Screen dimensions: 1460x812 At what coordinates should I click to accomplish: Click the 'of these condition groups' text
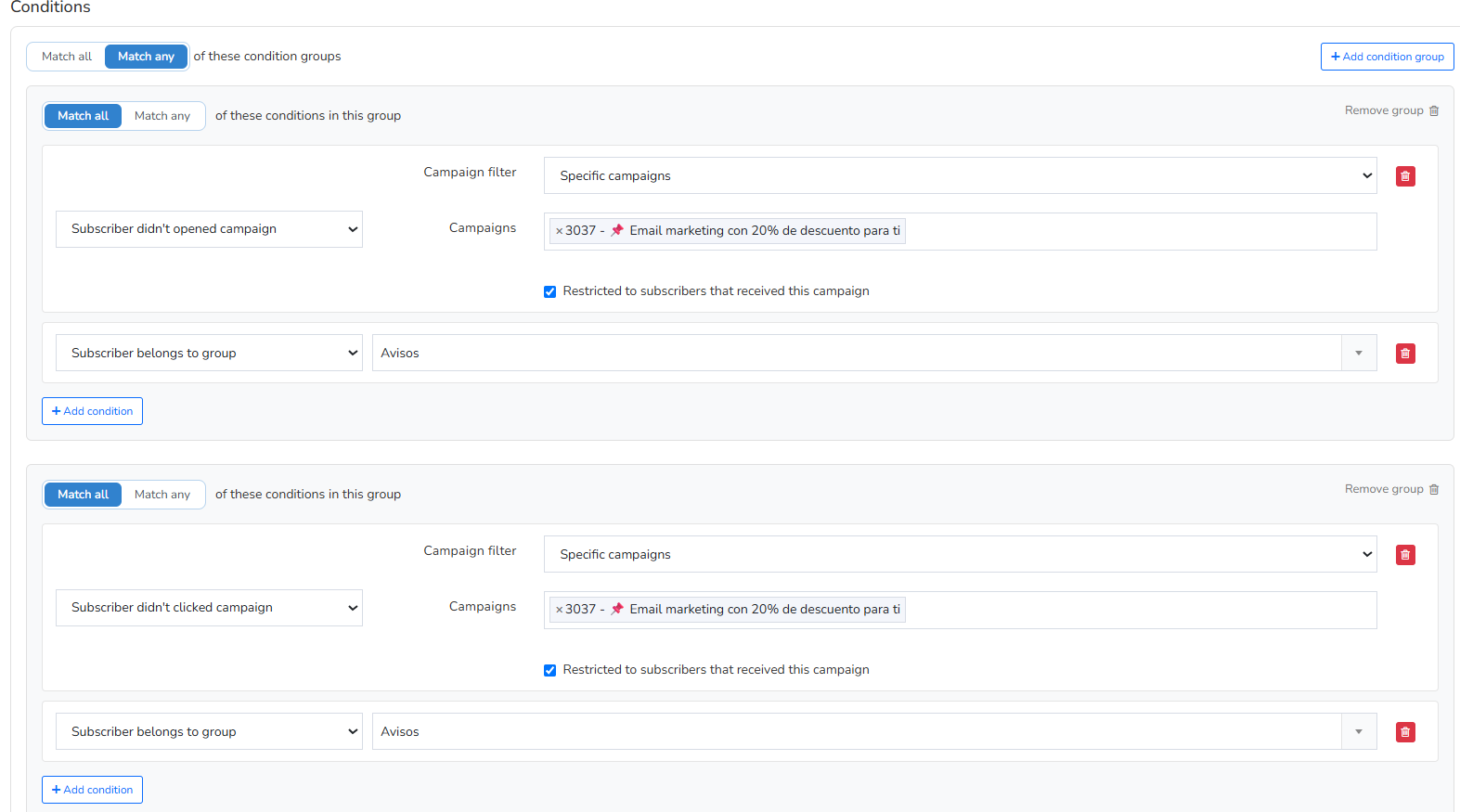[x=267, y=57]
